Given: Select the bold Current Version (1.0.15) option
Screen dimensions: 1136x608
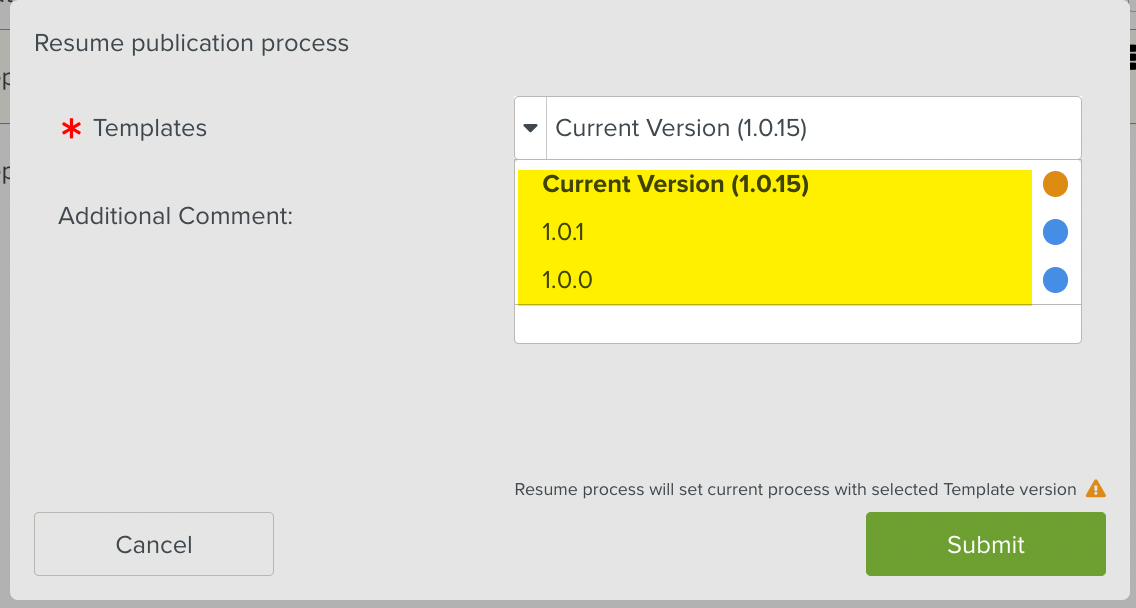Looking at the screenshot, I should tap(675, 184).
